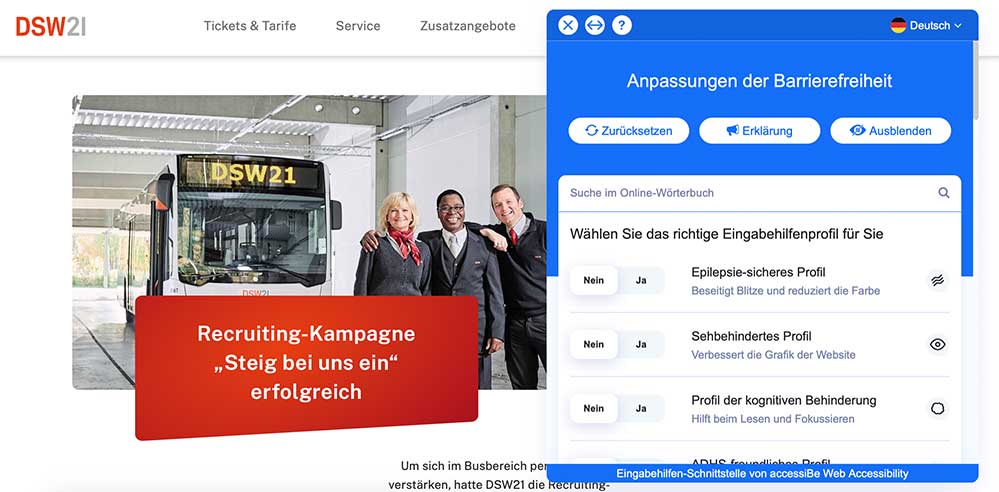
Task: Set Profil der kognitiven Behinderung to Ja
Action: (641, 408)
